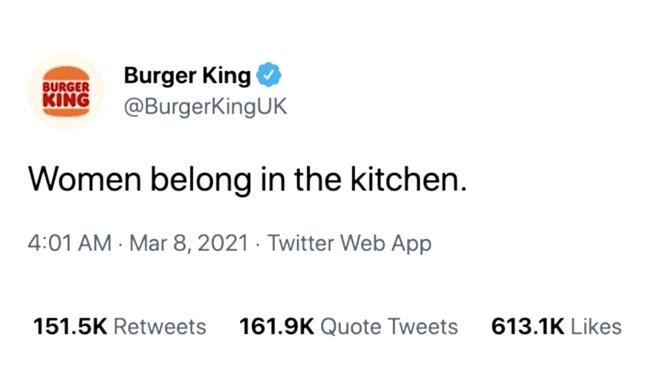Click the 151.5K retweet count number
This screenshot has height=366, width=650.
pos(70,327)
